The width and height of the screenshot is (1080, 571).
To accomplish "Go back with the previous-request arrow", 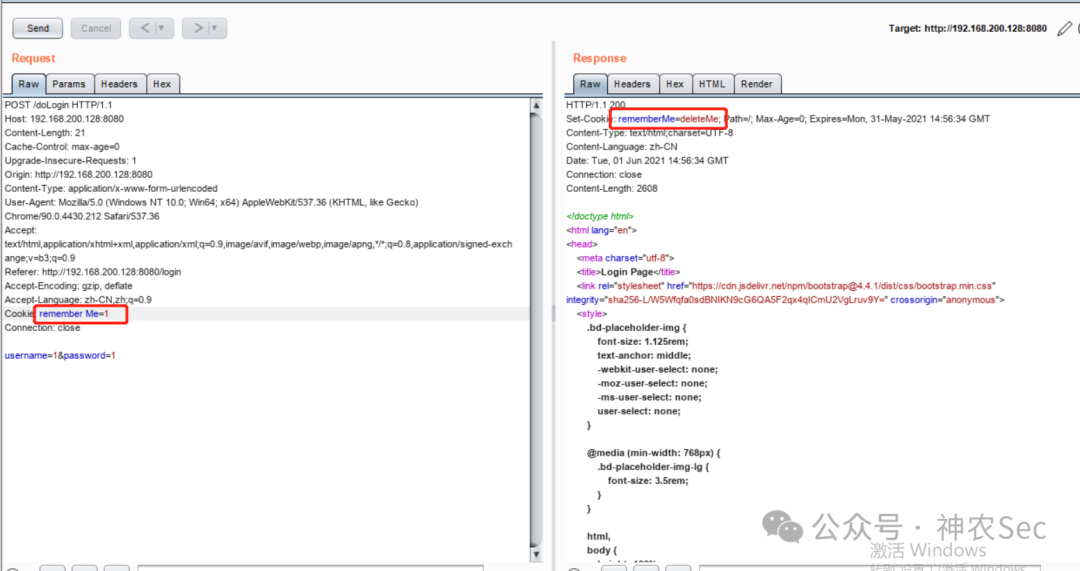I will (x=145, y=28).
